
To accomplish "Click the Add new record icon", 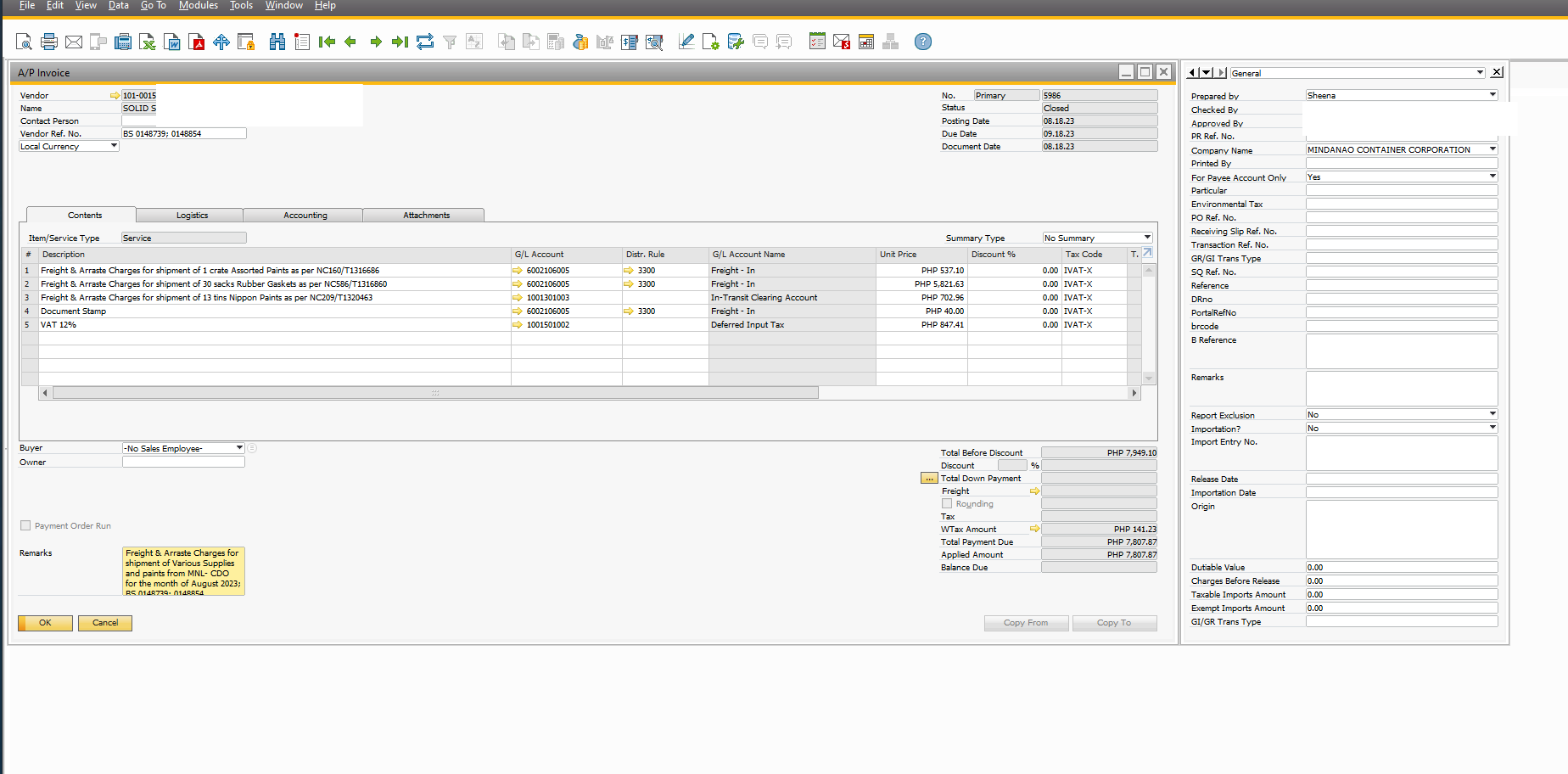I will (x=302, y=42).
